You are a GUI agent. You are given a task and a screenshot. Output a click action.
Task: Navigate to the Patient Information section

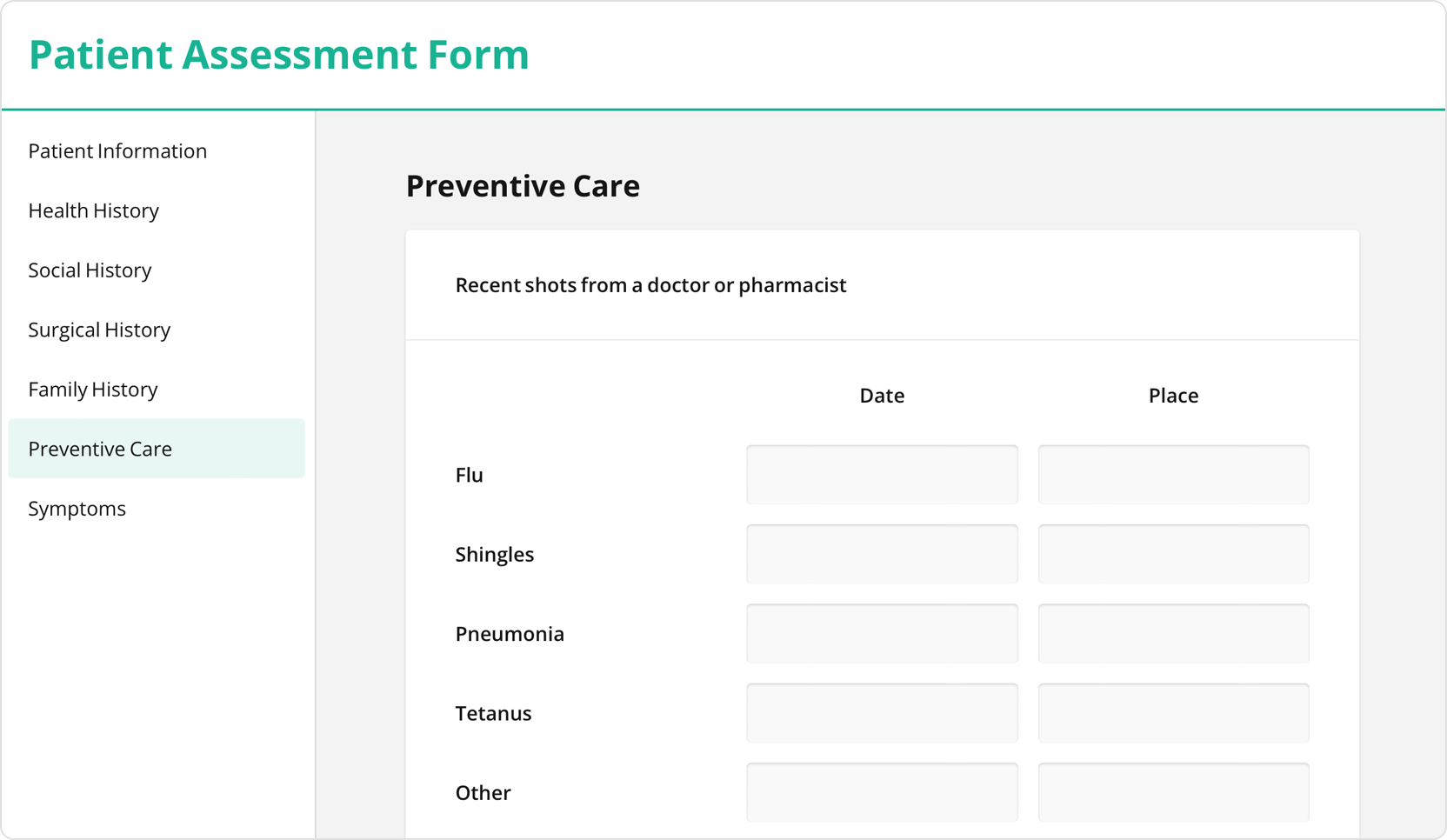pyautogui.click(x=117, y=150)
